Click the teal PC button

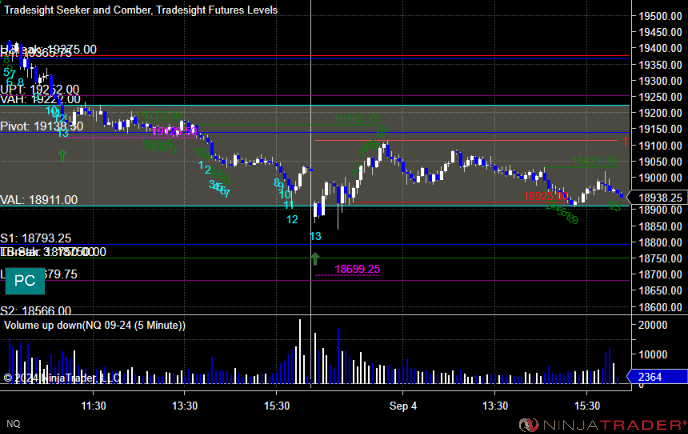(25, 280)
